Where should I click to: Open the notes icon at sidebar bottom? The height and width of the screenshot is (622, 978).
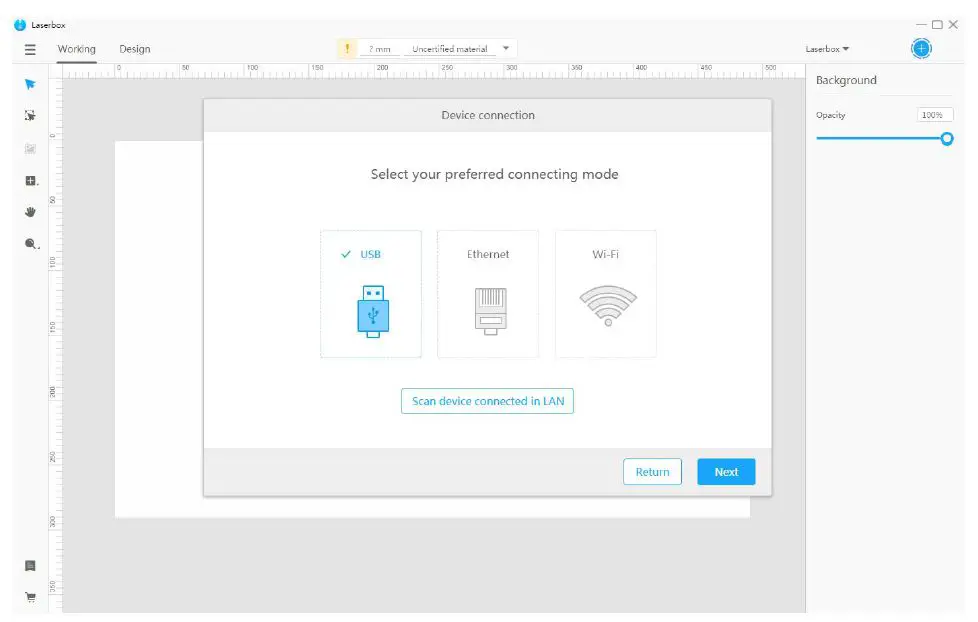click(30, 566)
